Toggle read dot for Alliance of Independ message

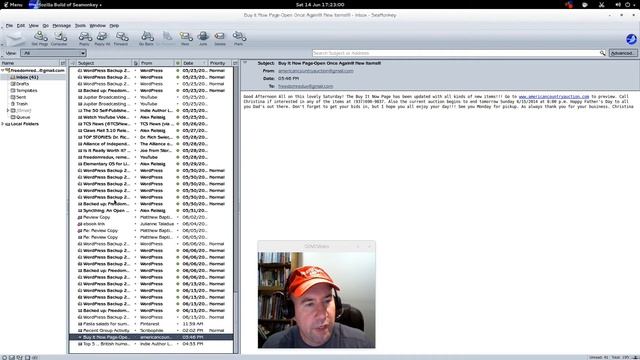(x=178, y=144)
